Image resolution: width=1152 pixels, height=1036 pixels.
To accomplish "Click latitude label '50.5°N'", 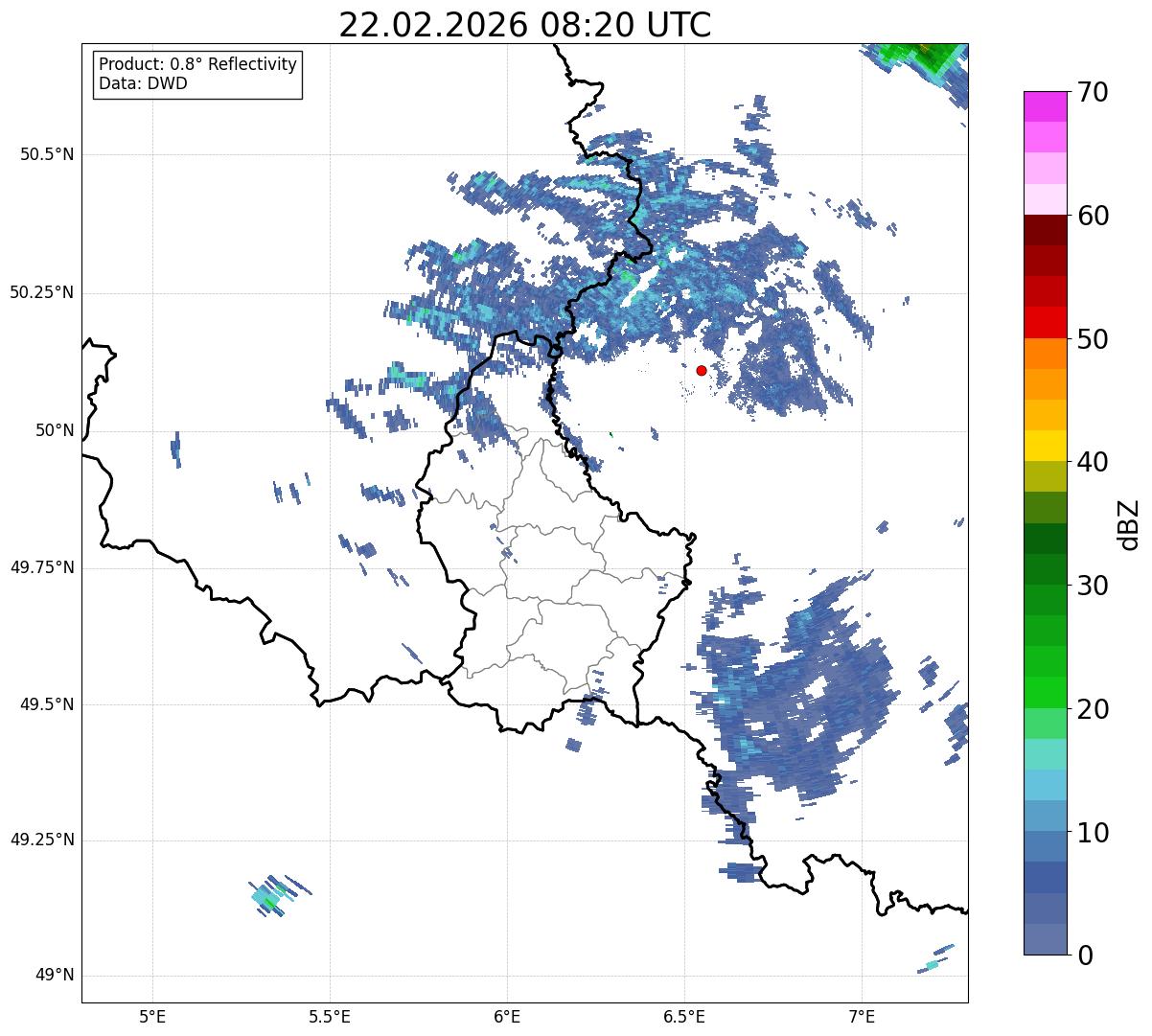I will tap(47, 154).
